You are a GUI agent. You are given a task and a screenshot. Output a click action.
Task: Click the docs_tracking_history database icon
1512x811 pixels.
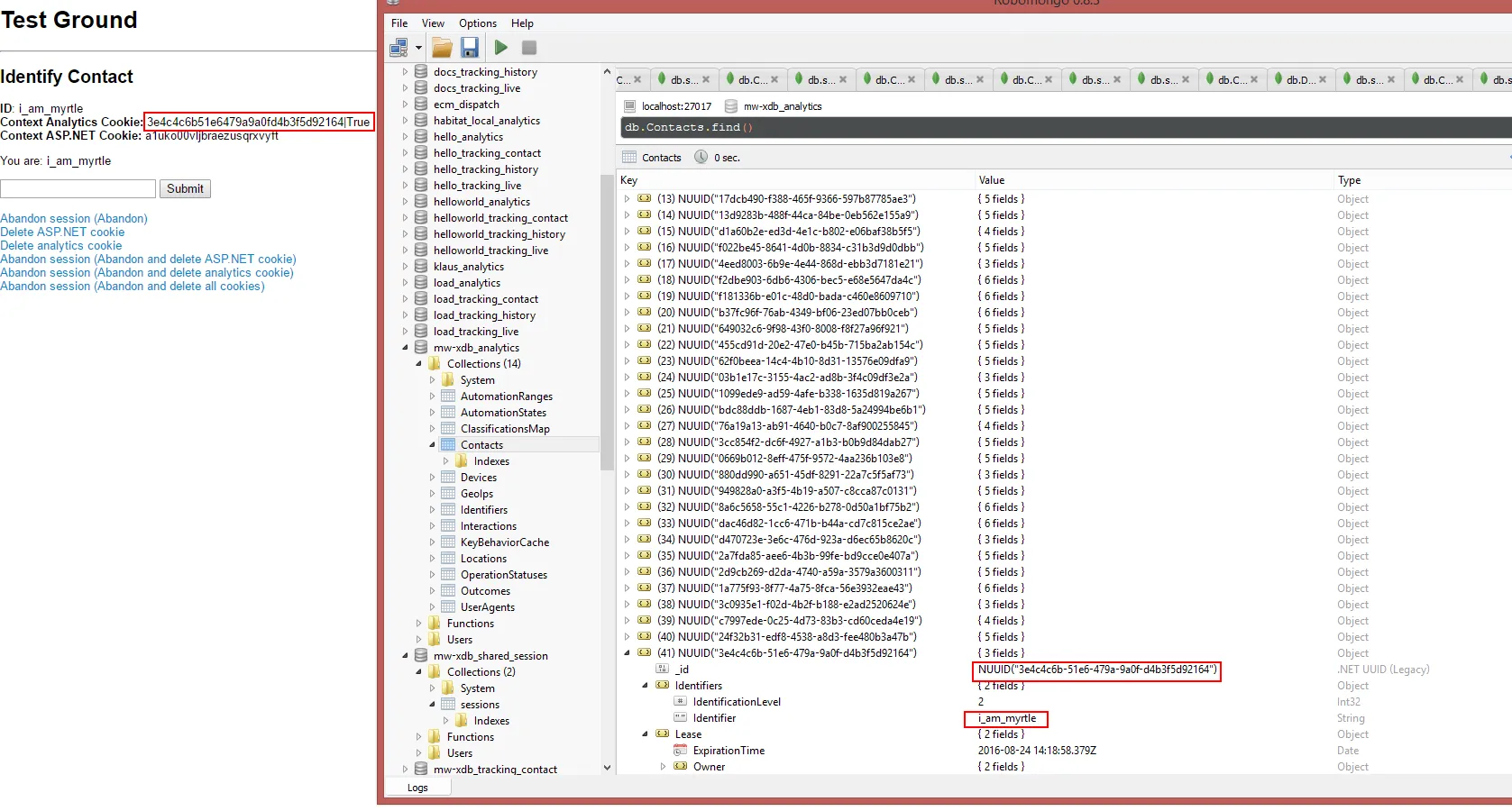click(x=421, y=72)
